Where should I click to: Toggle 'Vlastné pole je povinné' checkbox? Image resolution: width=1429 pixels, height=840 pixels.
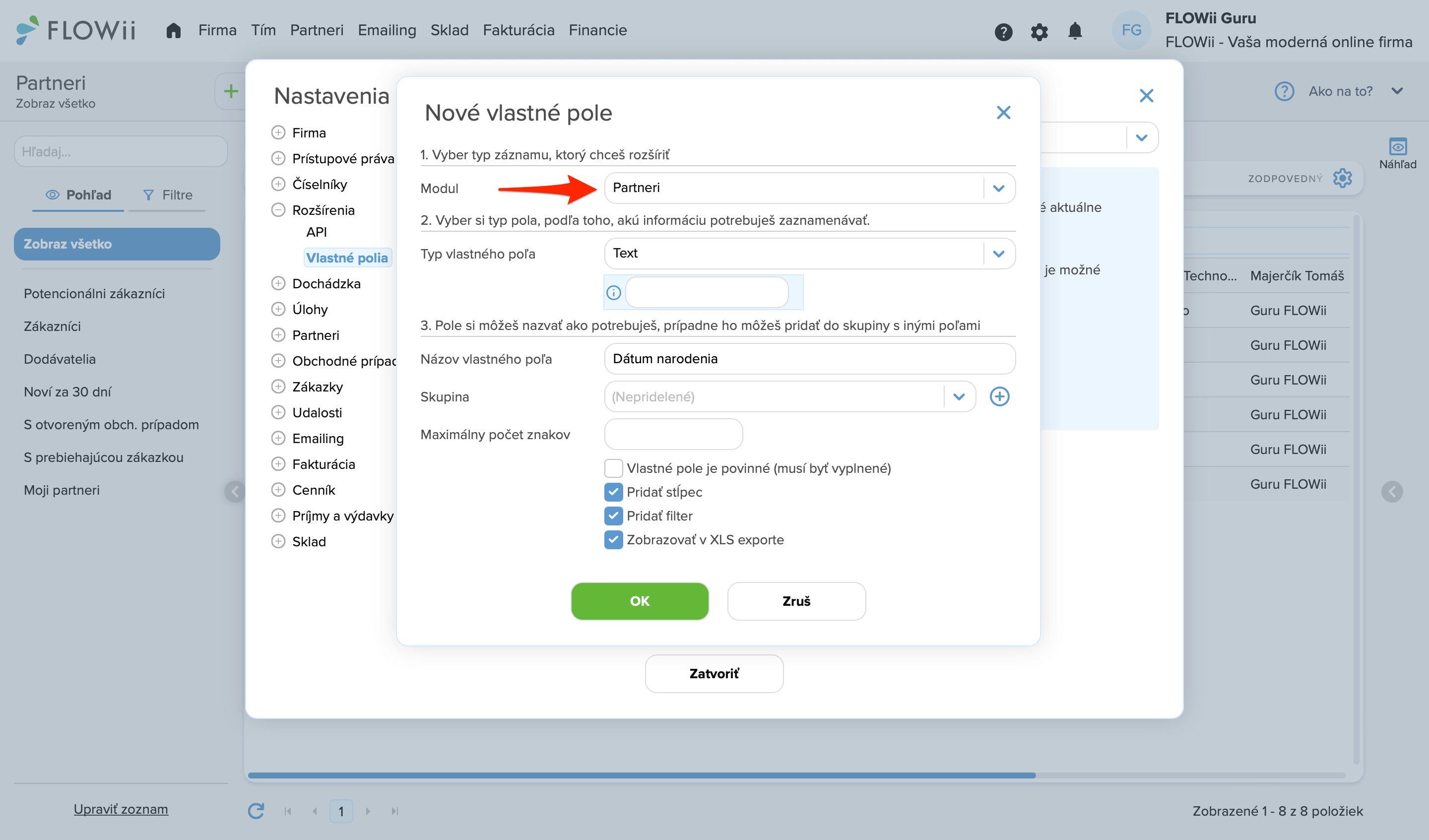[x=613, y=468]
